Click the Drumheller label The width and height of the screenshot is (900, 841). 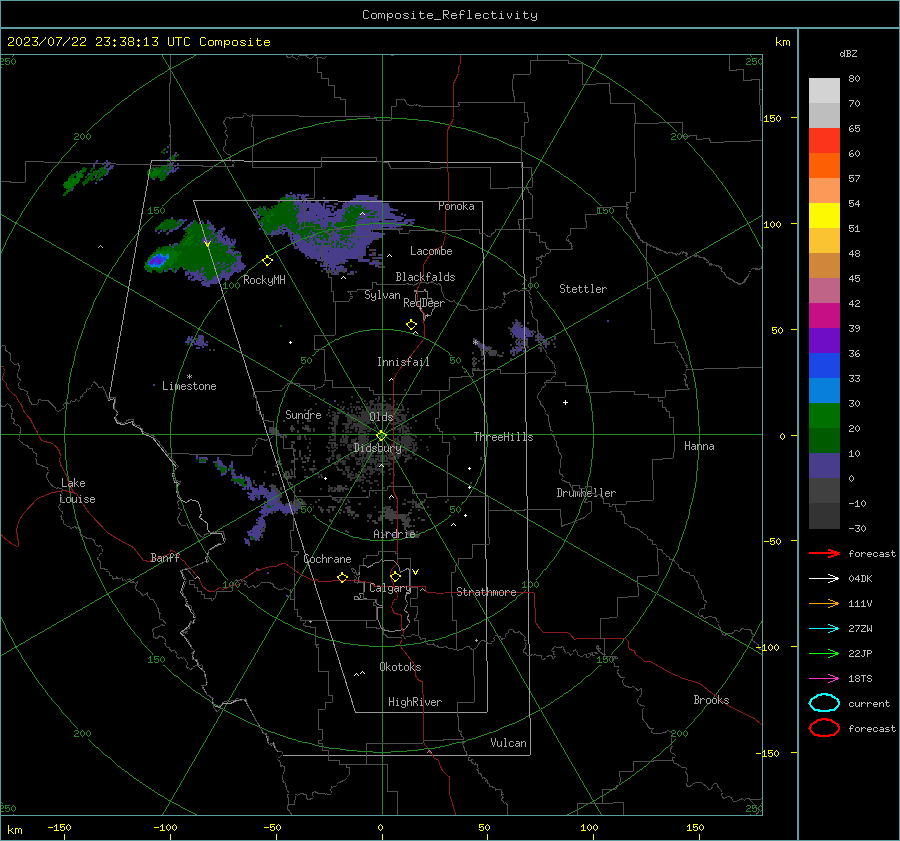tap(586, 493)
